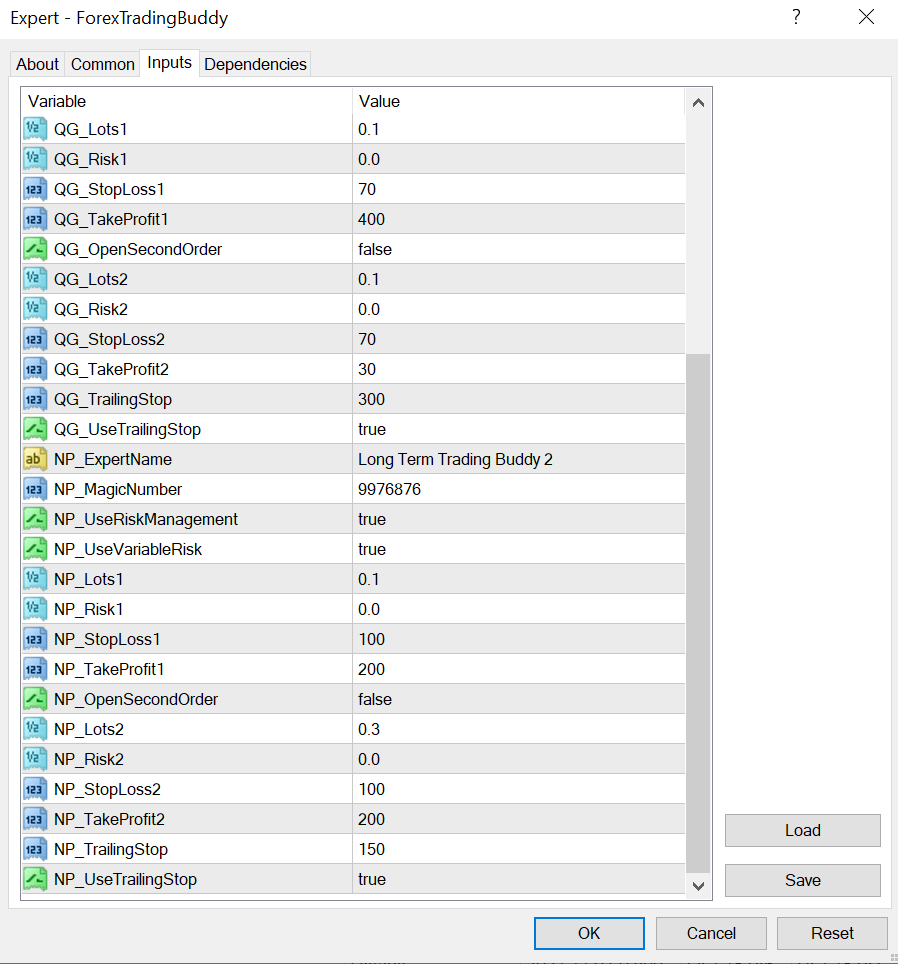
Task: Click the vertical scrollbar thumb
Action: click(x=698, y=612)
